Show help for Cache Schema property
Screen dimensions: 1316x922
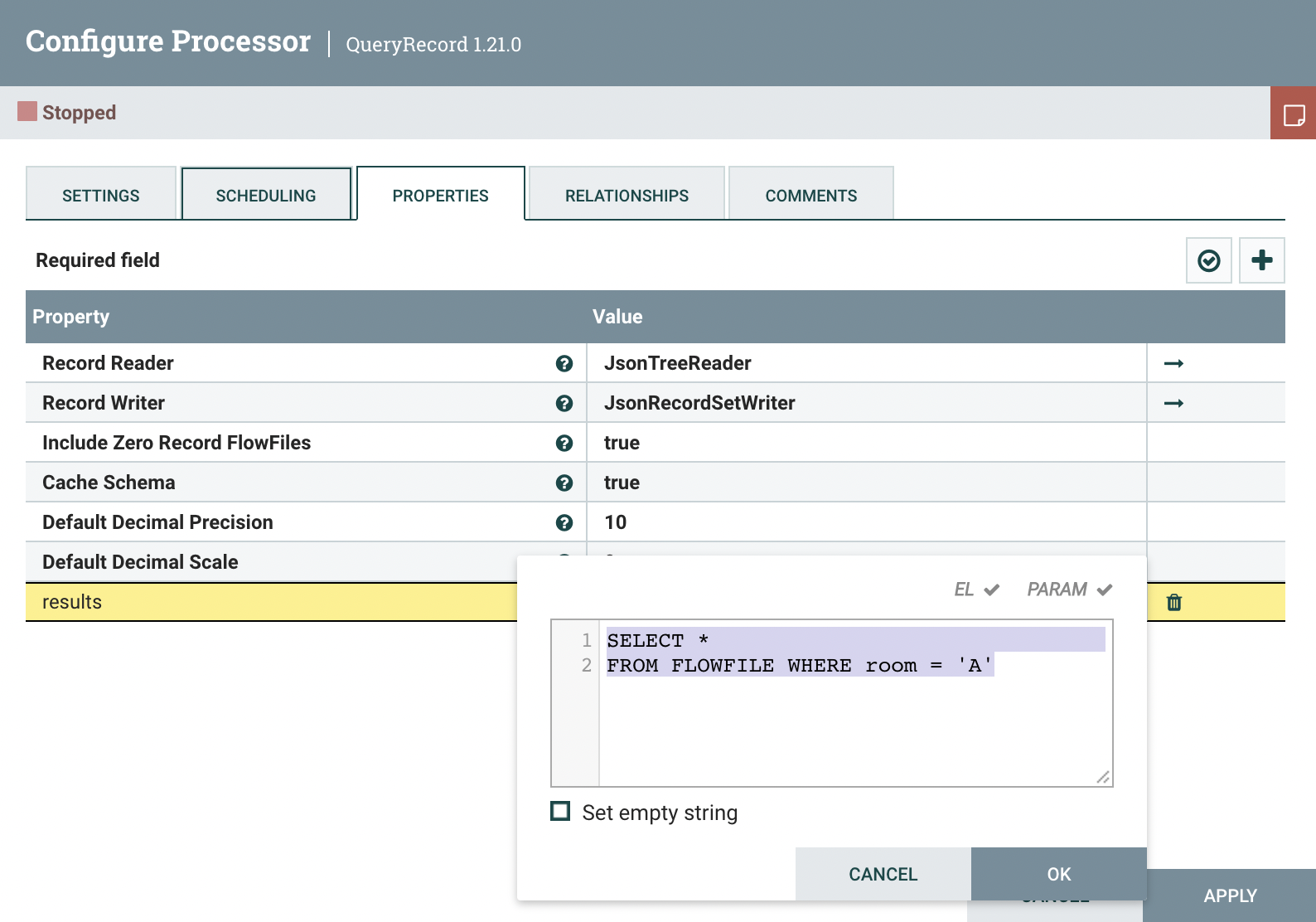pyautogui.click(x=564, y=483)
